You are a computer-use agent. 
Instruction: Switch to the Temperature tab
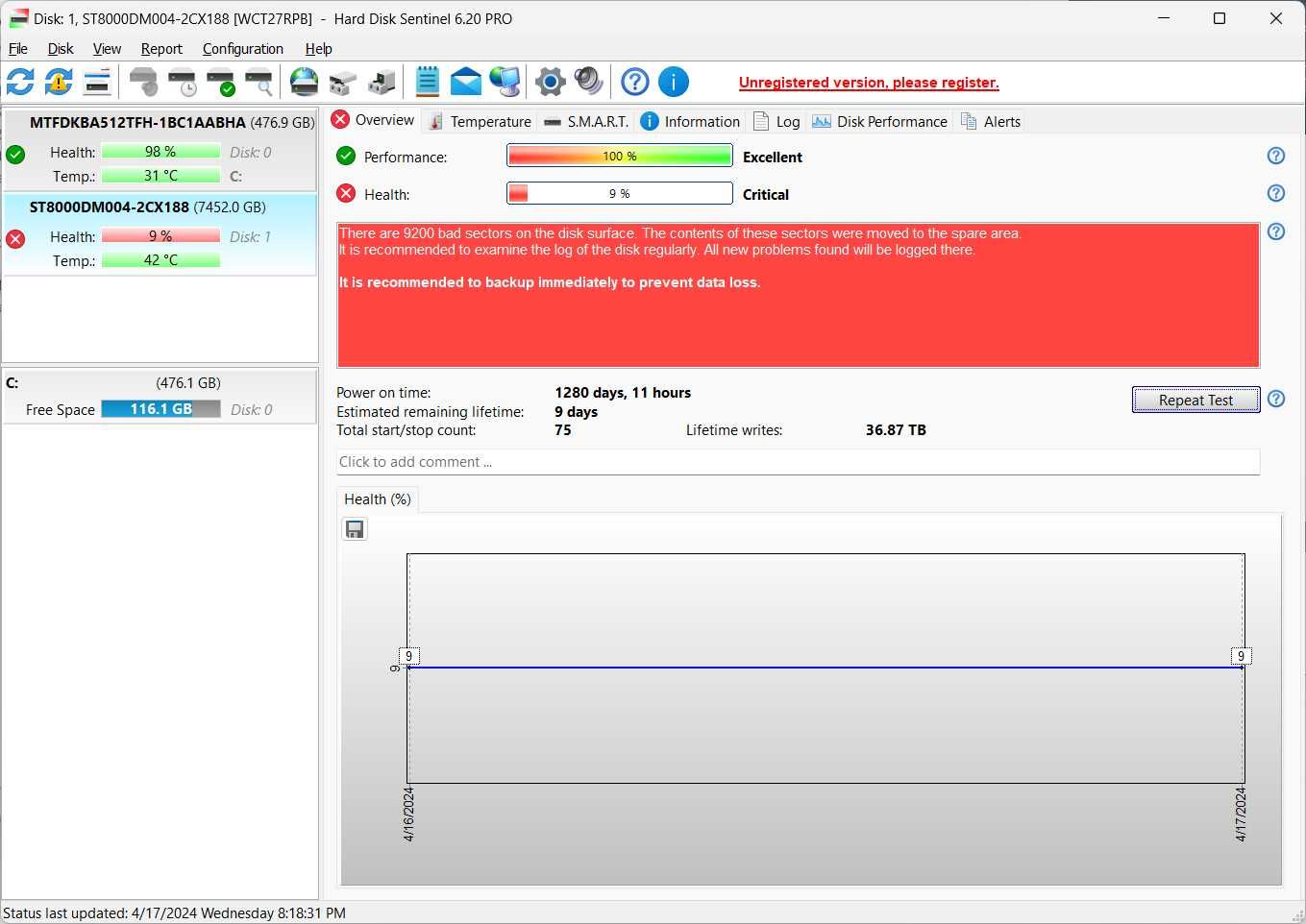[x=480, y=122]
